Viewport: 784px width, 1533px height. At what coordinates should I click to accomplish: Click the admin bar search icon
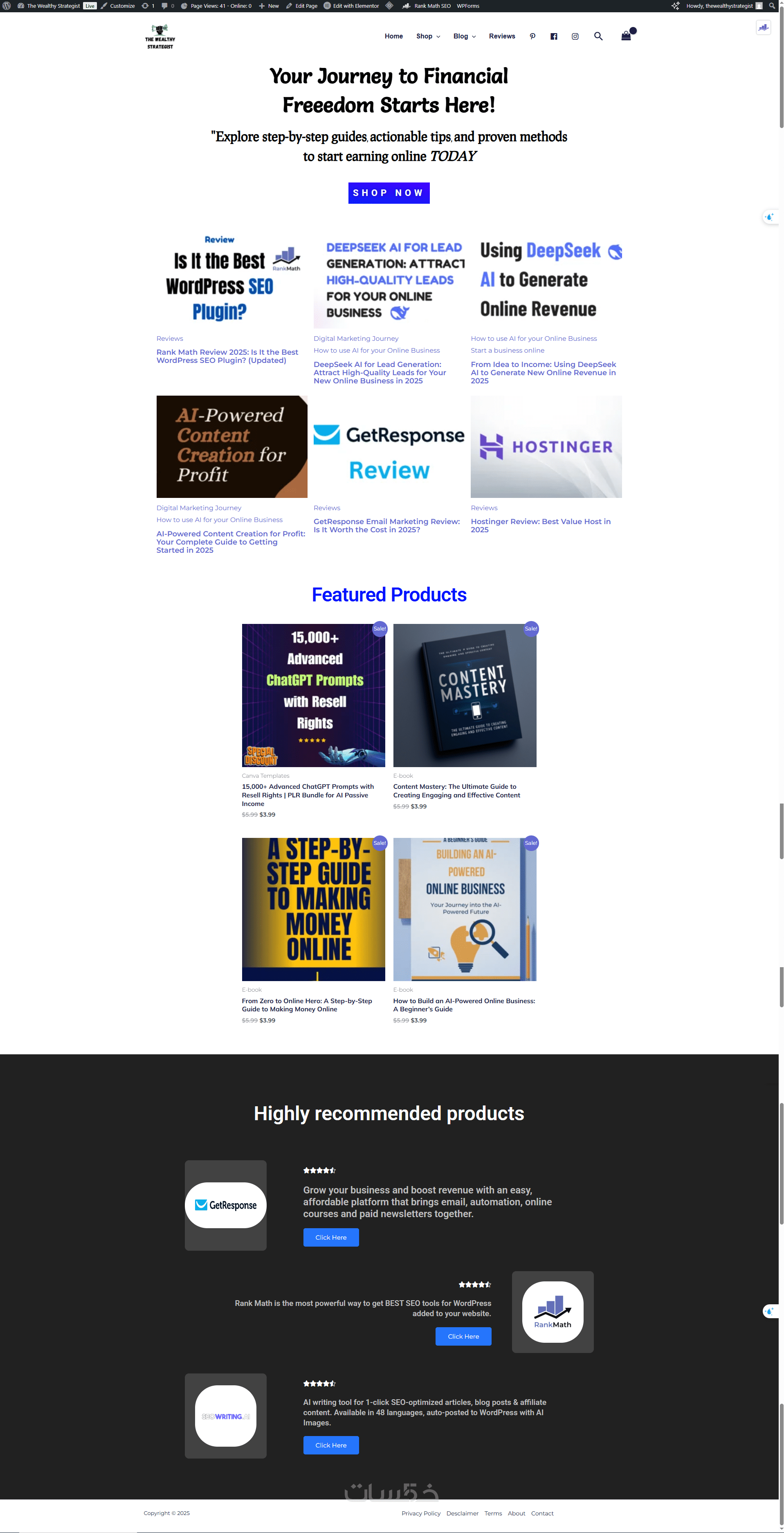tap(771, 6)
